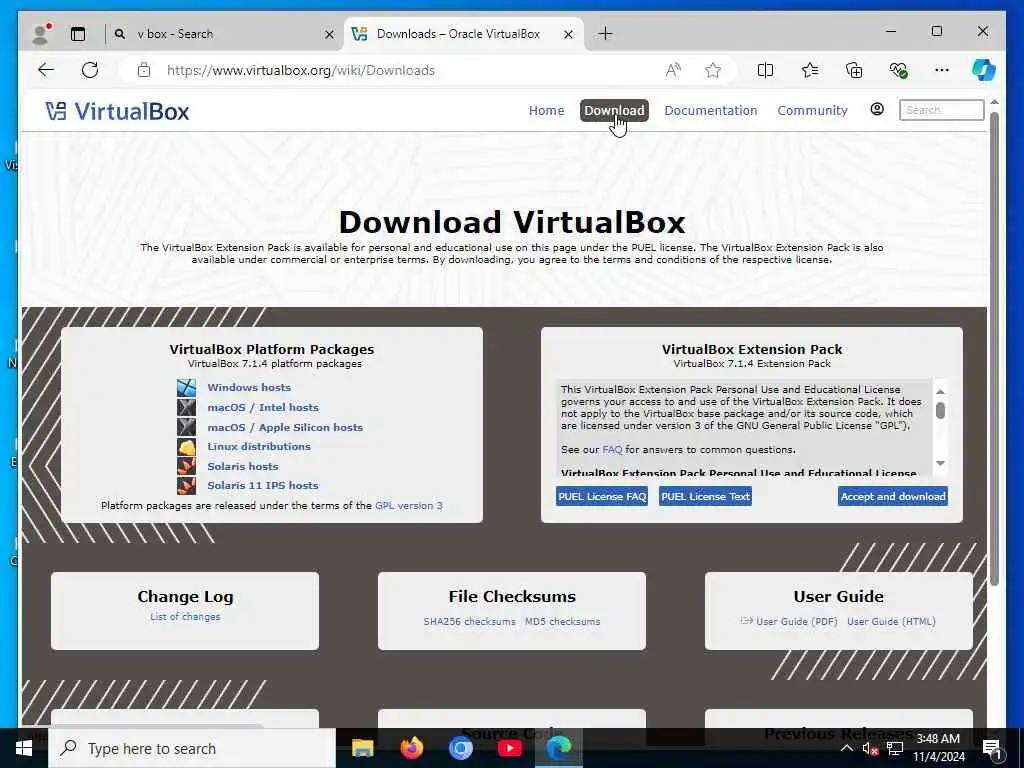Go to the Home menu item
The image size is (1024, 768).
click(547, 110)
